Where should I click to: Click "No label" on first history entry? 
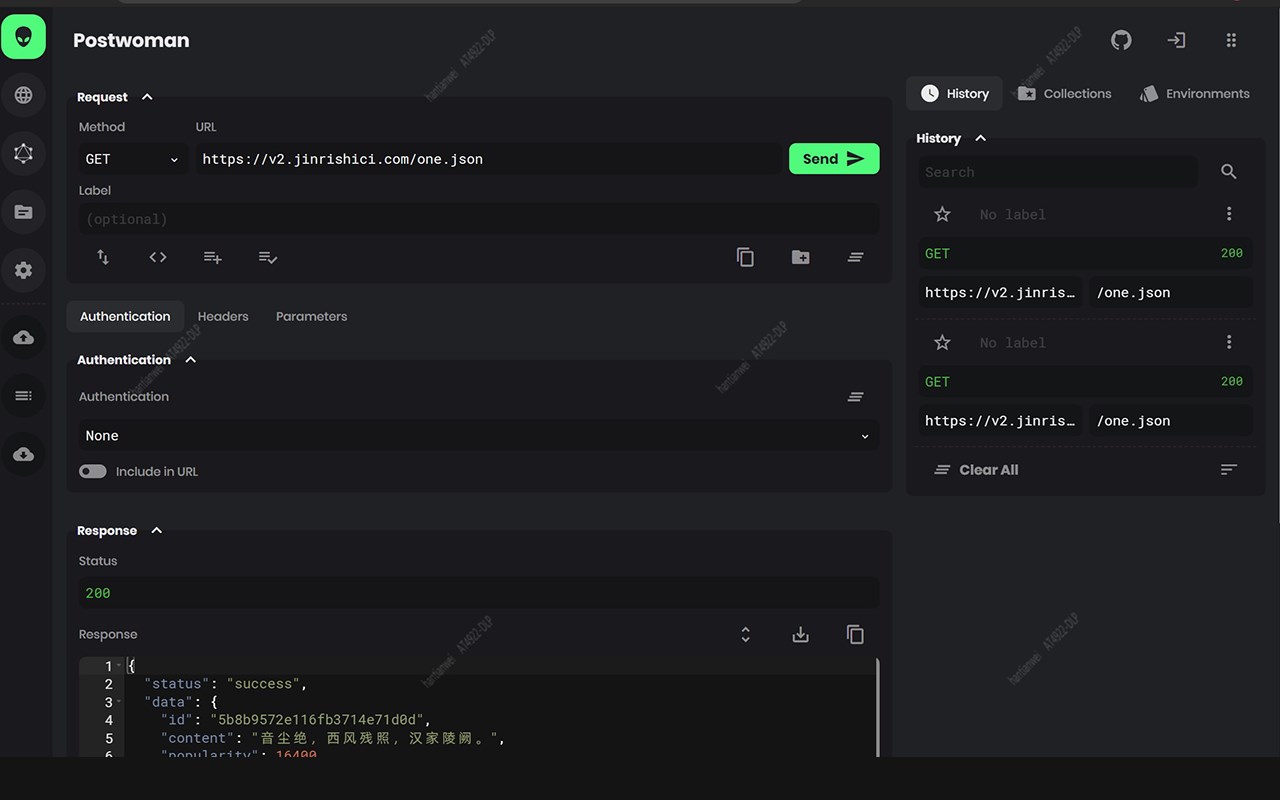[1013, 214]
